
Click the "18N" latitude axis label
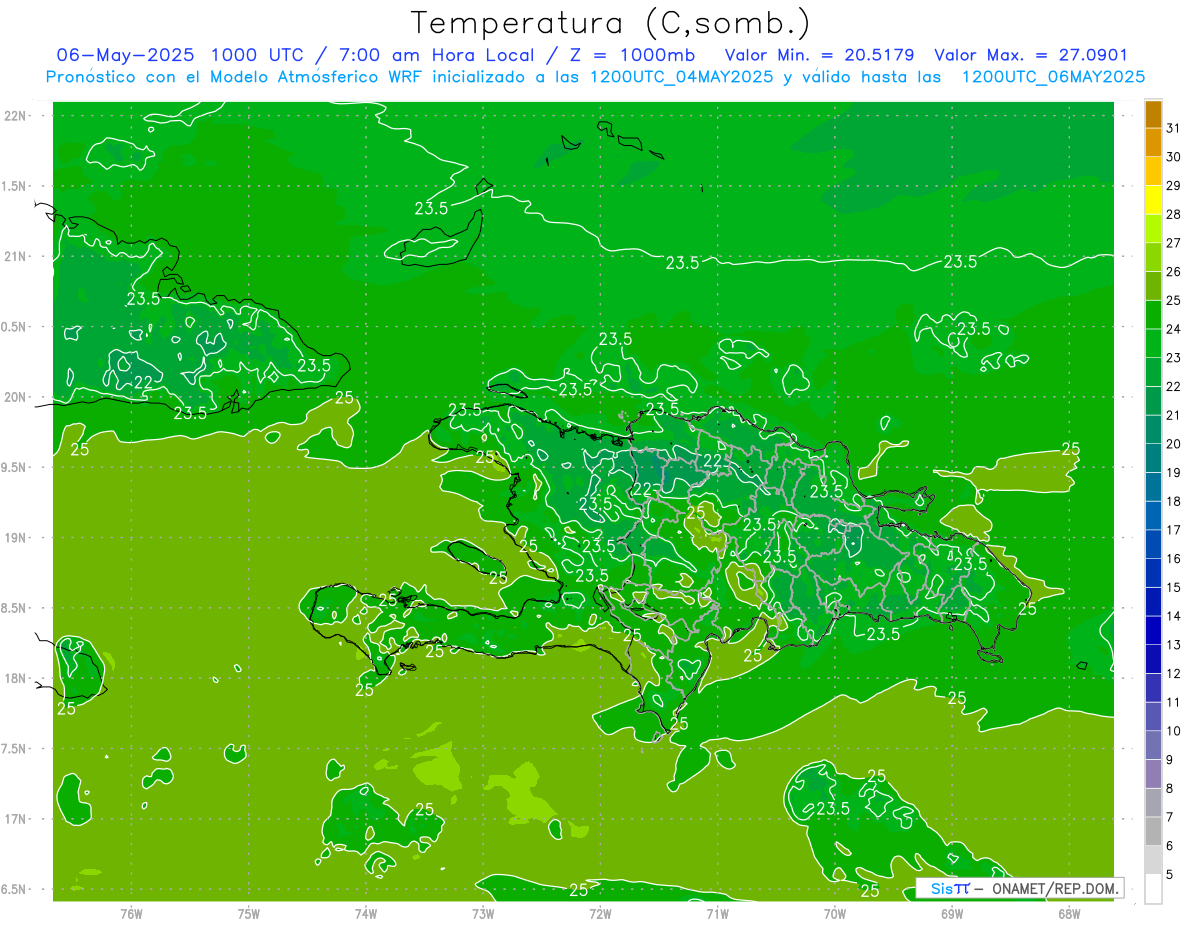coord(14,679)
